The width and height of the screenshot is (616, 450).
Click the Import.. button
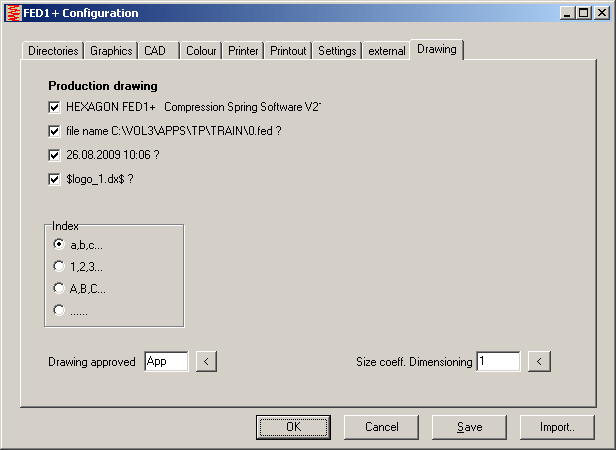(557, 427)
